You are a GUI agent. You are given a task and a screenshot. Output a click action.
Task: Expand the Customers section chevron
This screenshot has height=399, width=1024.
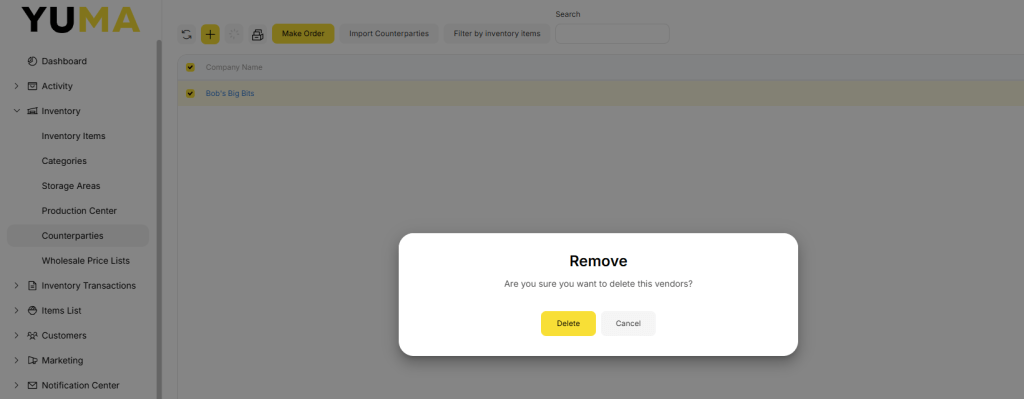(x=16, y=336)
